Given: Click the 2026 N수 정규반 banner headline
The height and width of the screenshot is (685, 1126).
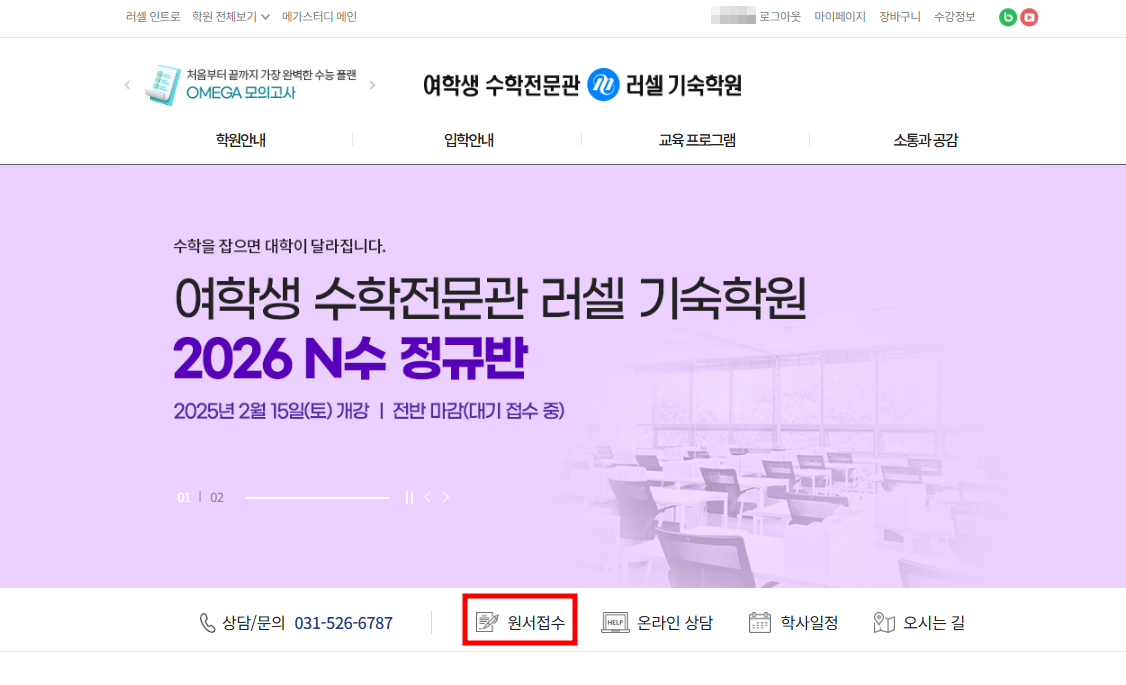Looking at the screenshot, I should coord(350,358).
